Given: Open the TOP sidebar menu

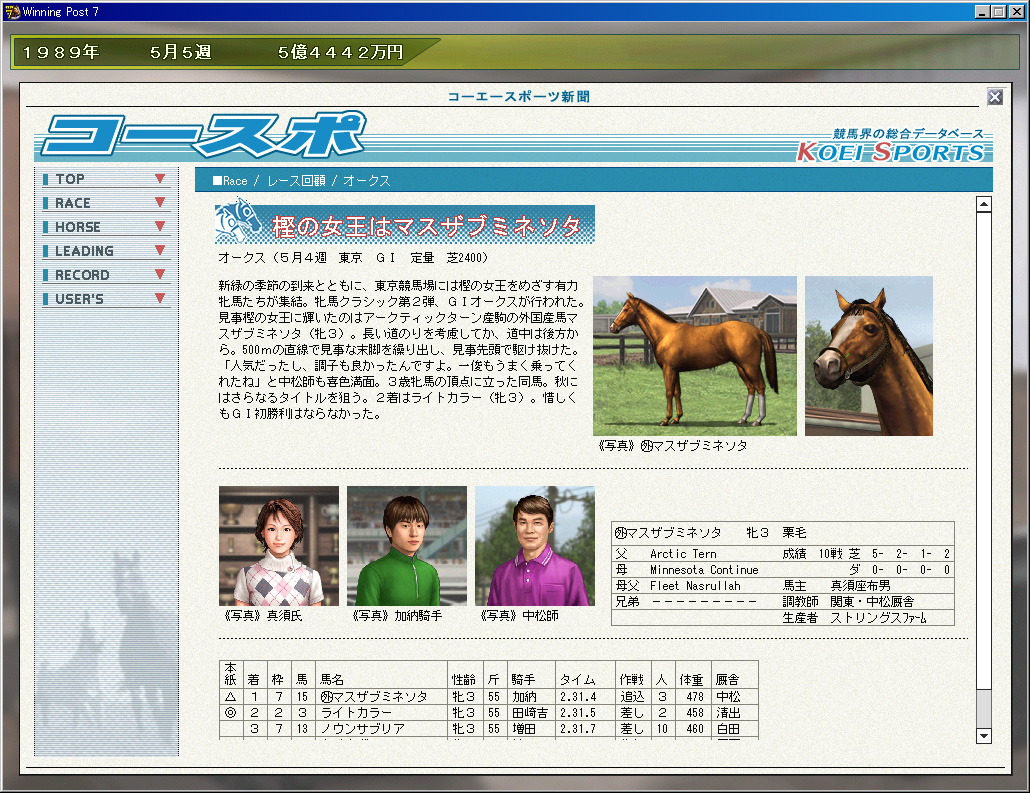Looking at the screenshot, I should coord(105,179).
